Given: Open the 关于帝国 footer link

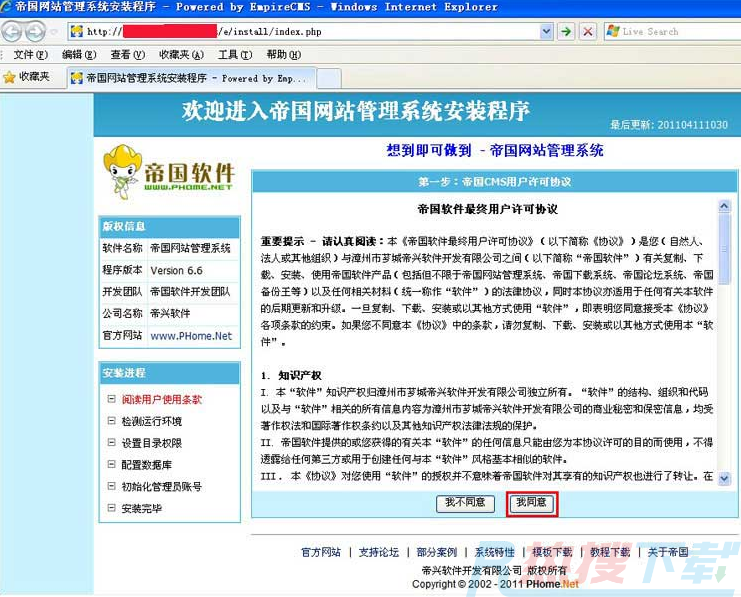Looking at the screenshot, I should click(x=668, y=552).
